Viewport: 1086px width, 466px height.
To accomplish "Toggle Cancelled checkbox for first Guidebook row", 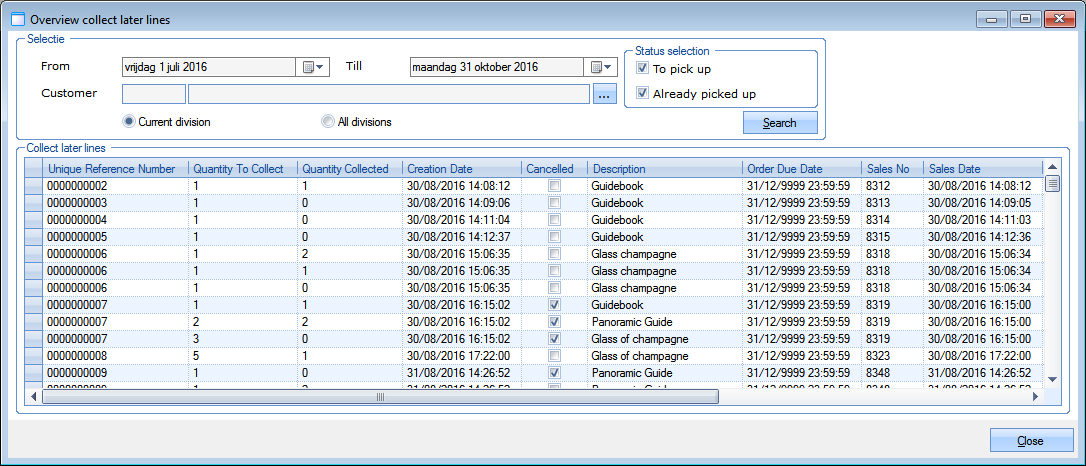I will (x=554, y=186).
